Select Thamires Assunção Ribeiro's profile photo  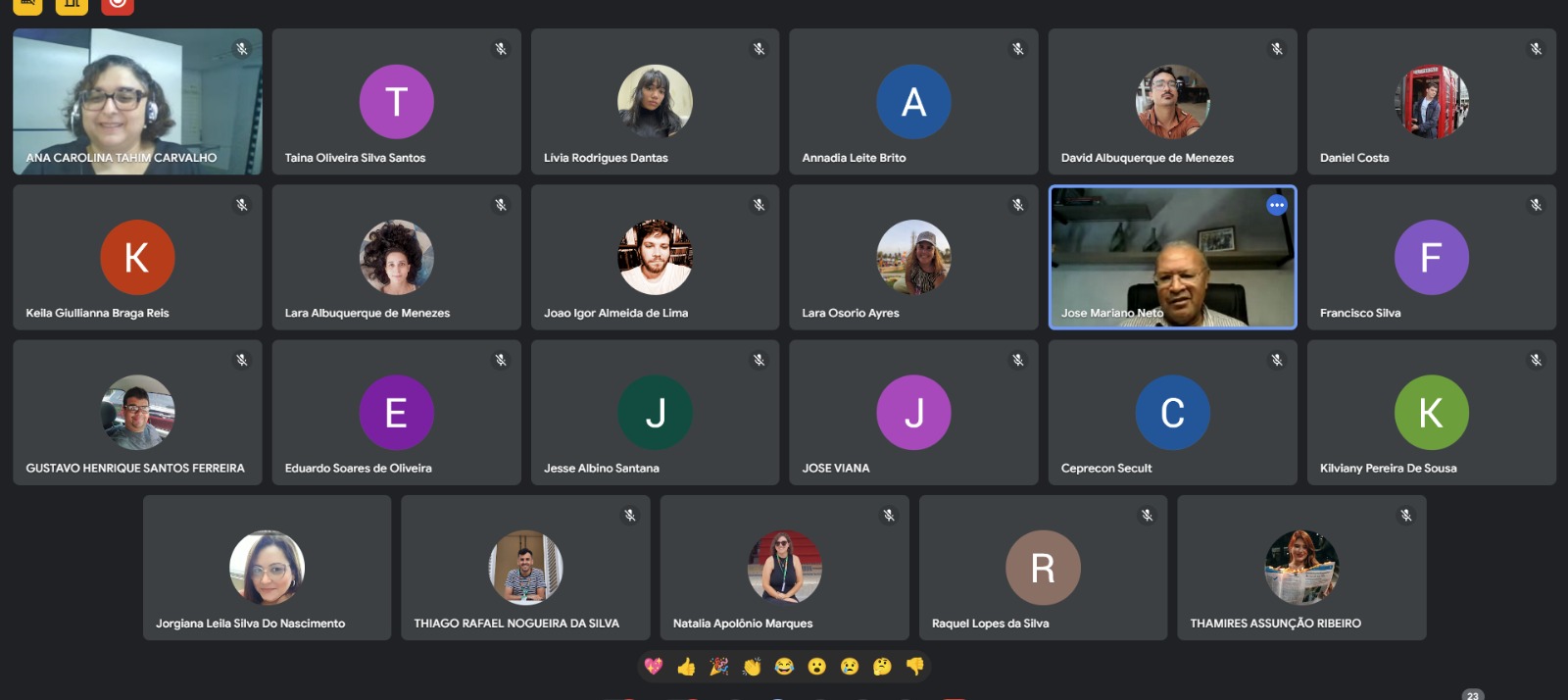tap(1301, 568)
